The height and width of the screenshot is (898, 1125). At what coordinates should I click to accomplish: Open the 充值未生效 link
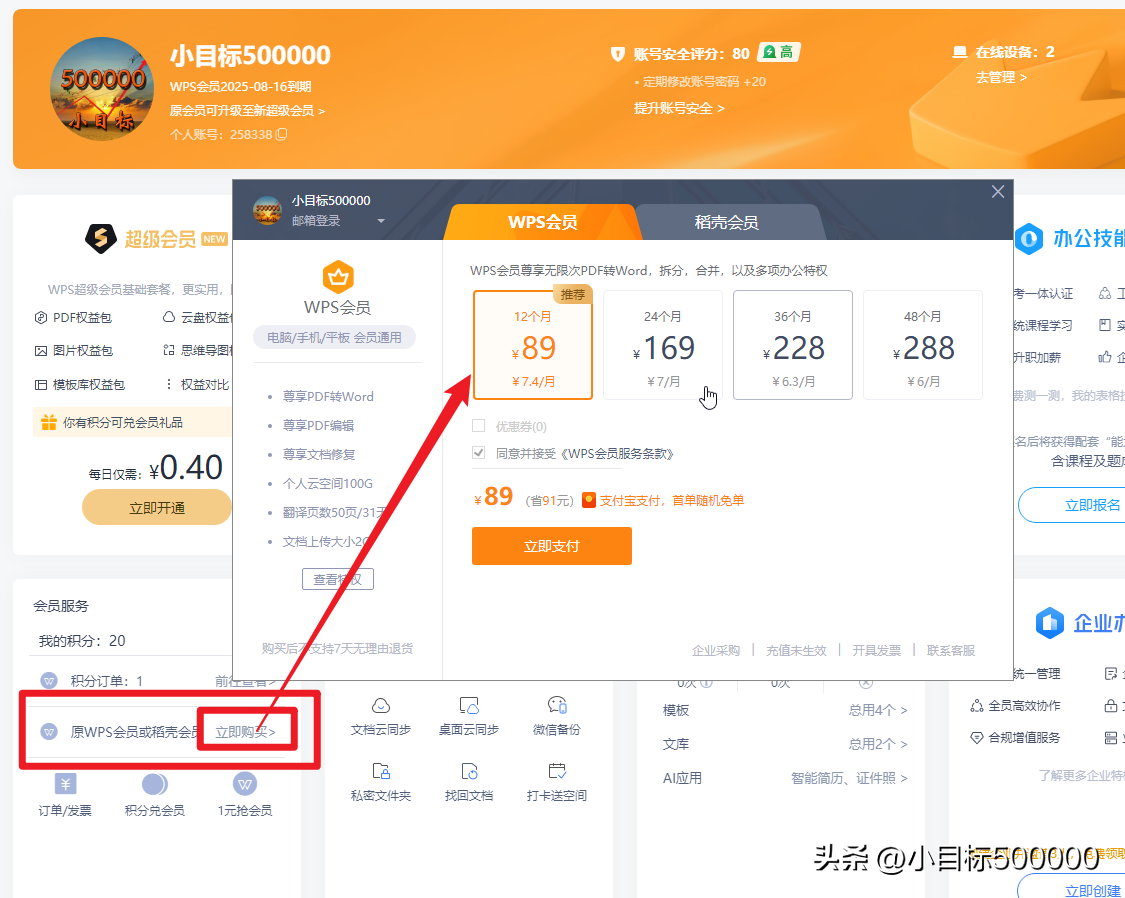tap(796, 651)
